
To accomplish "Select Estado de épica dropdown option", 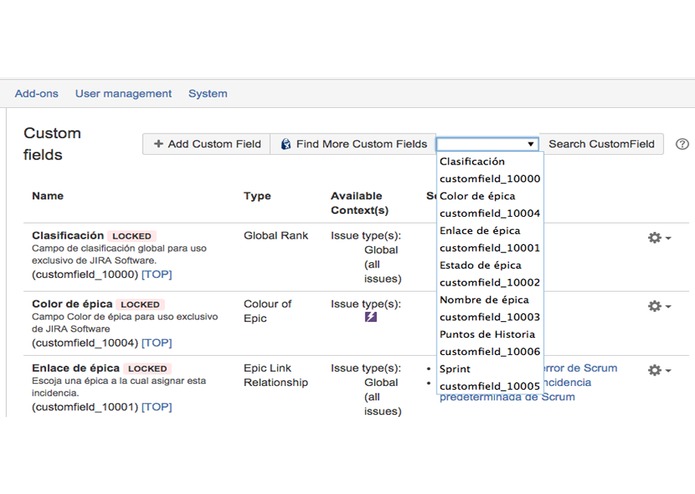I will [x=490, y=265].
